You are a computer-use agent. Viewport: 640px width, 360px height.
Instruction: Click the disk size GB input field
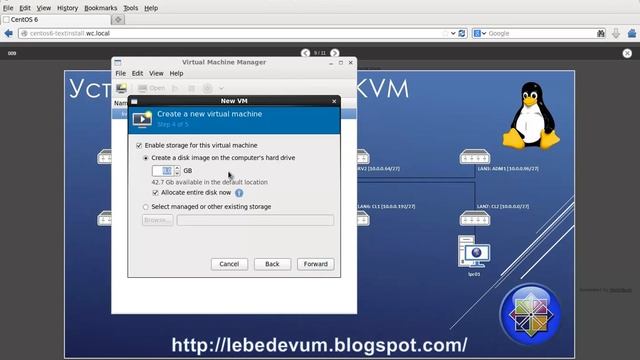[163, 171]
